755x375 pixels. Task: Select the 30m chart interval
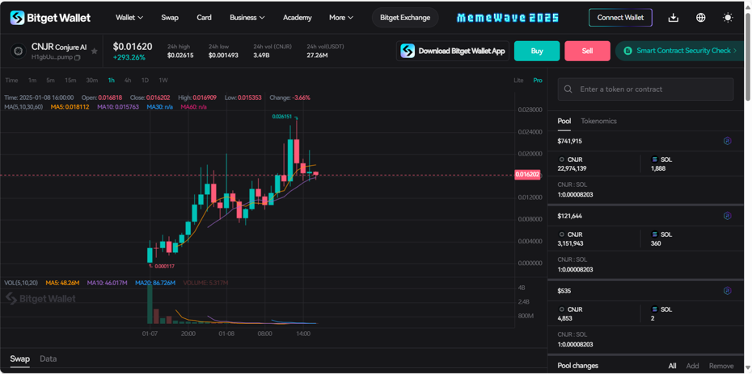pos(91,80)
